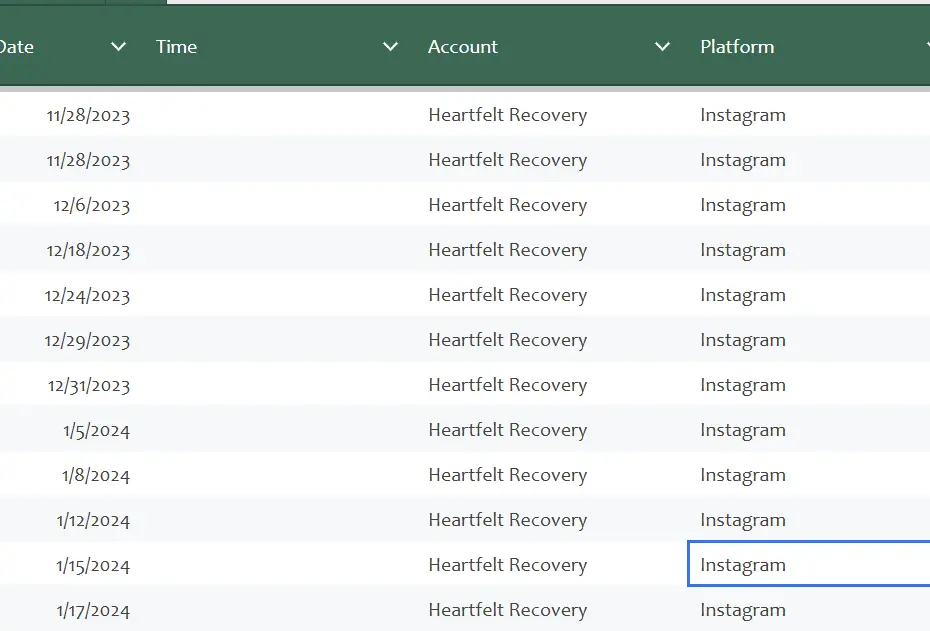Select Instagram in the 12/31/2023 row
This screenshot has height=631, width=930.
(x=743, y=385)
